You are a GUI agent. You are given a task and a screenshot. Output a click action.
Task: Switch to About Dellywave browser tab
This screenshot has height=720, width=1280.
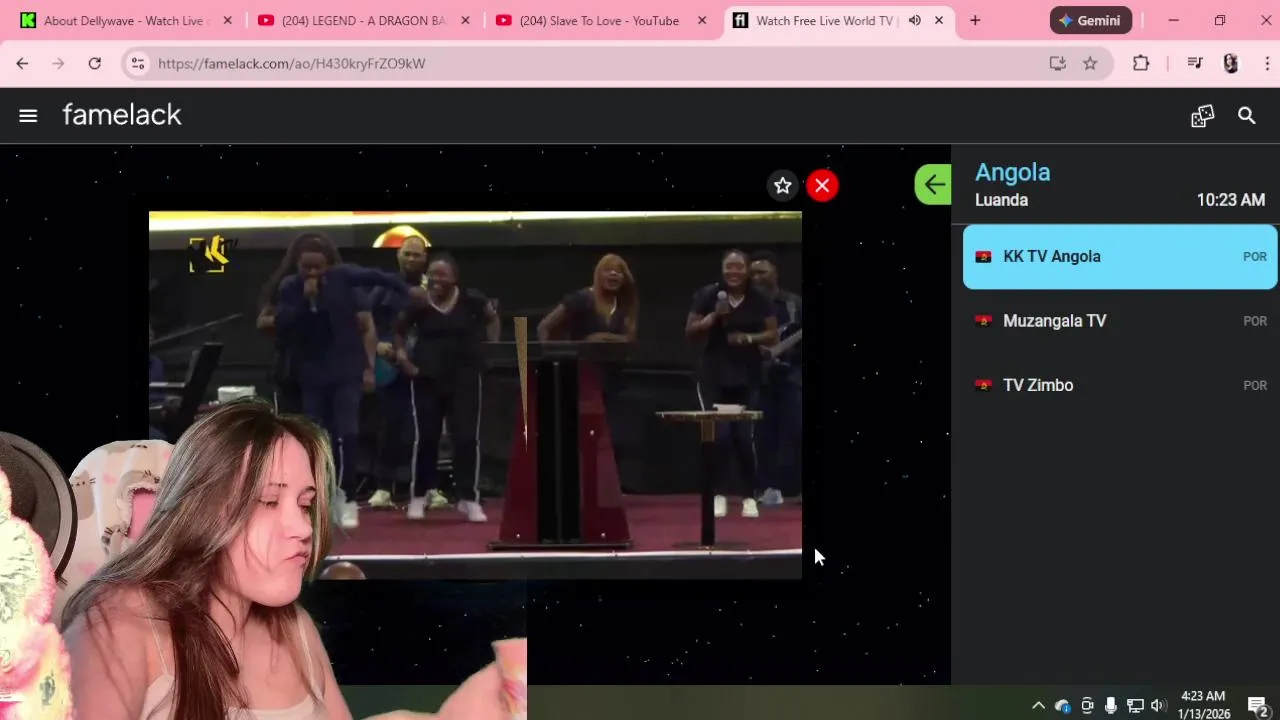click(126, 20)
